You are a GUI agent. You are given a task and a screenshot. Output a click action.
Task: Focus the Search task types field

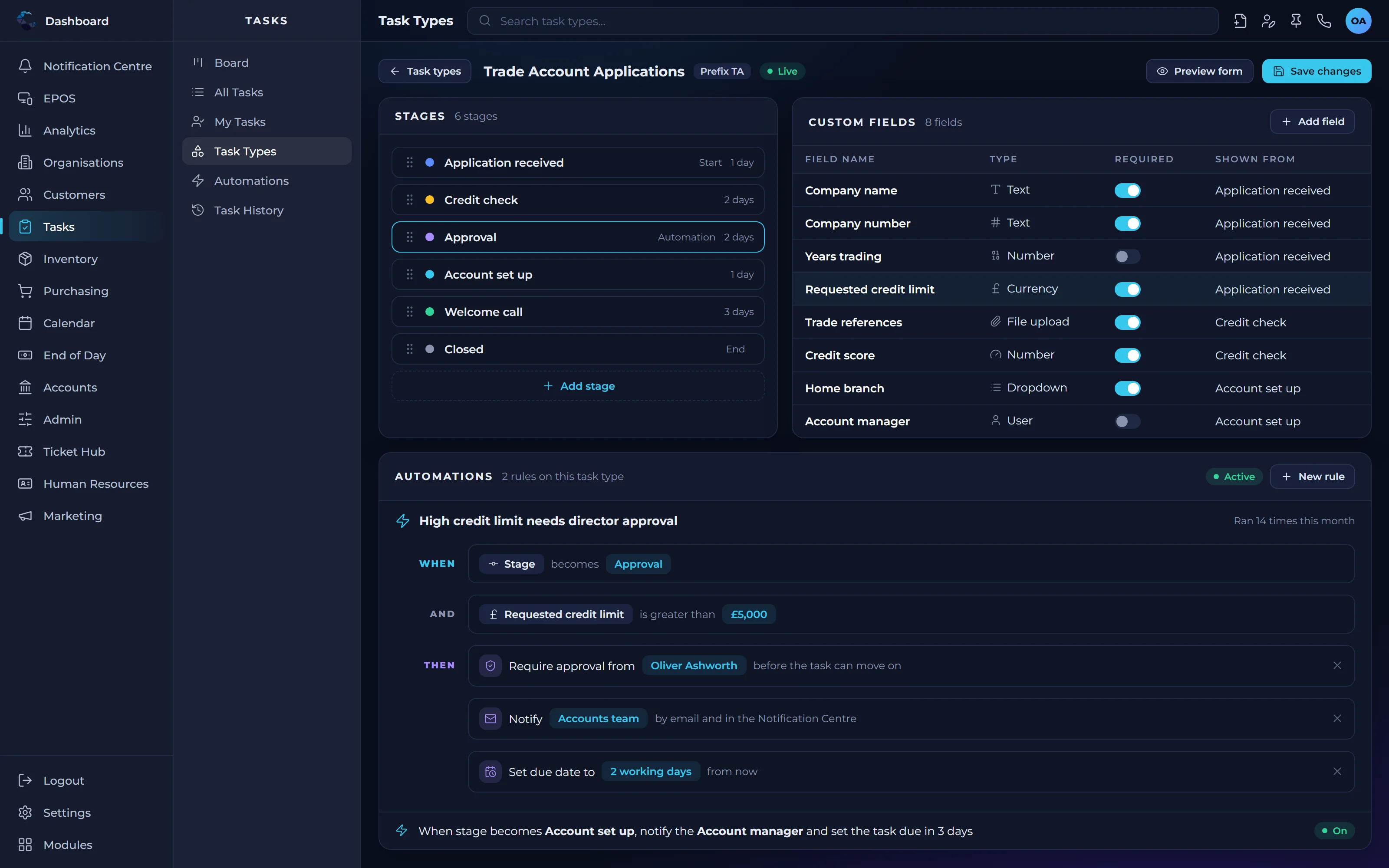click(843, 21)
